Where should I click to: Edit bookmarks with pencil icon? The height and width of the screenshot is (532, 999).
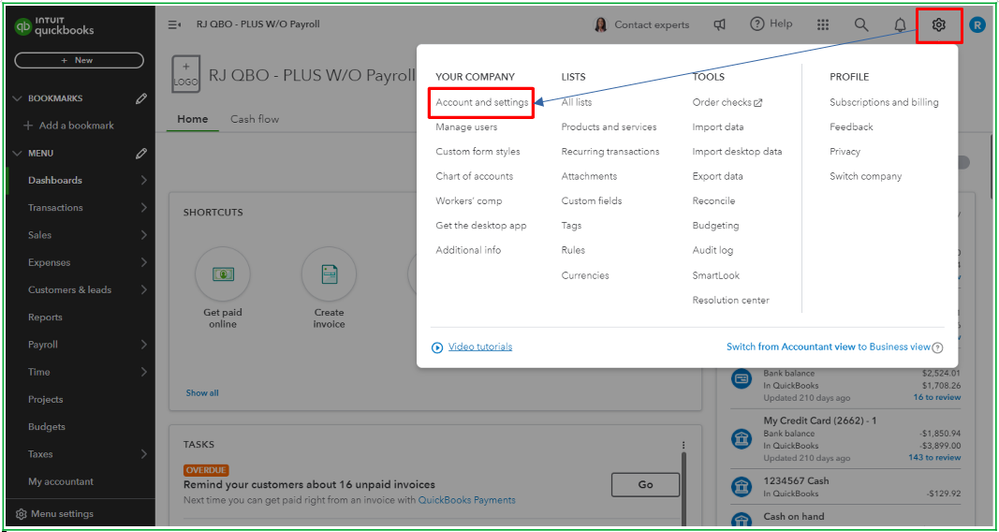141,99
